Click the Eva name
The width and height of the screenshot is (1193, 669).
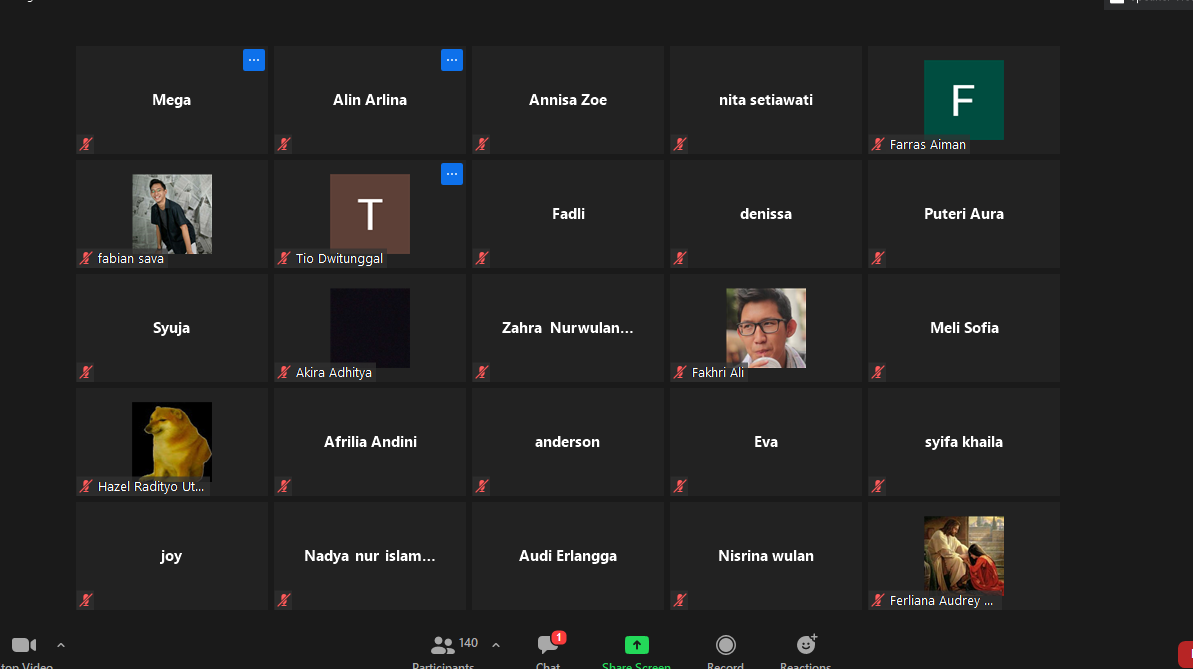pos(765,441)
